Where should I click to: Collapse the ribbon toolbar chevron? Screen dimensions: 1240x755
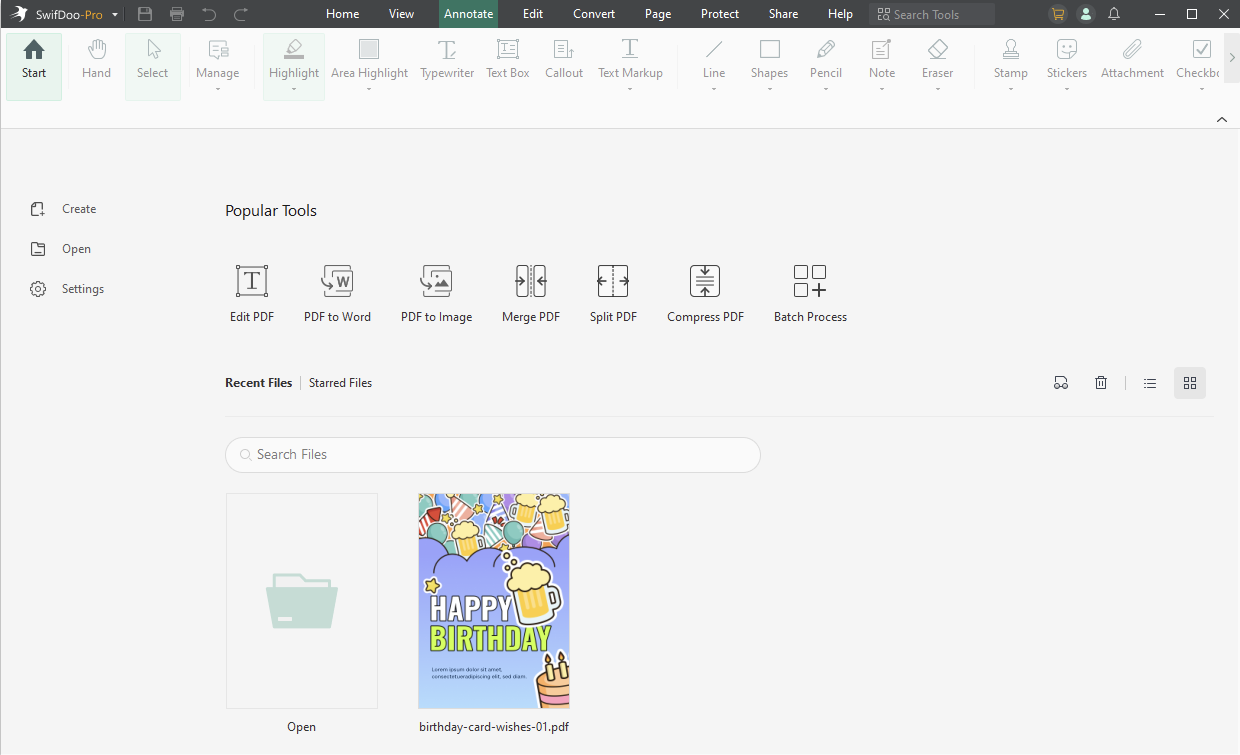pos(1222,120)
